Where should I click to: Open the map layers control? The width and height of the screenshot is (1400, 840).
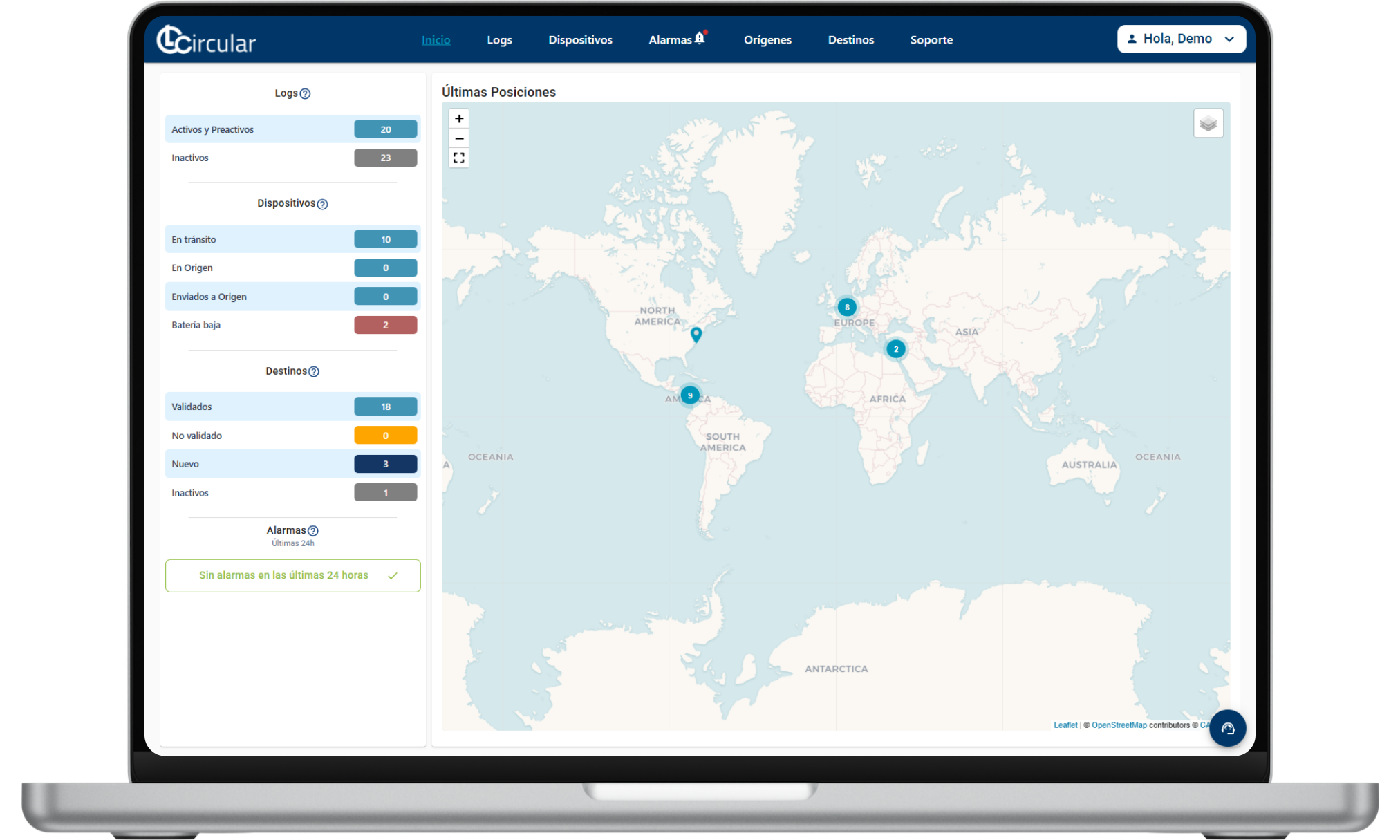[1208, 124]
